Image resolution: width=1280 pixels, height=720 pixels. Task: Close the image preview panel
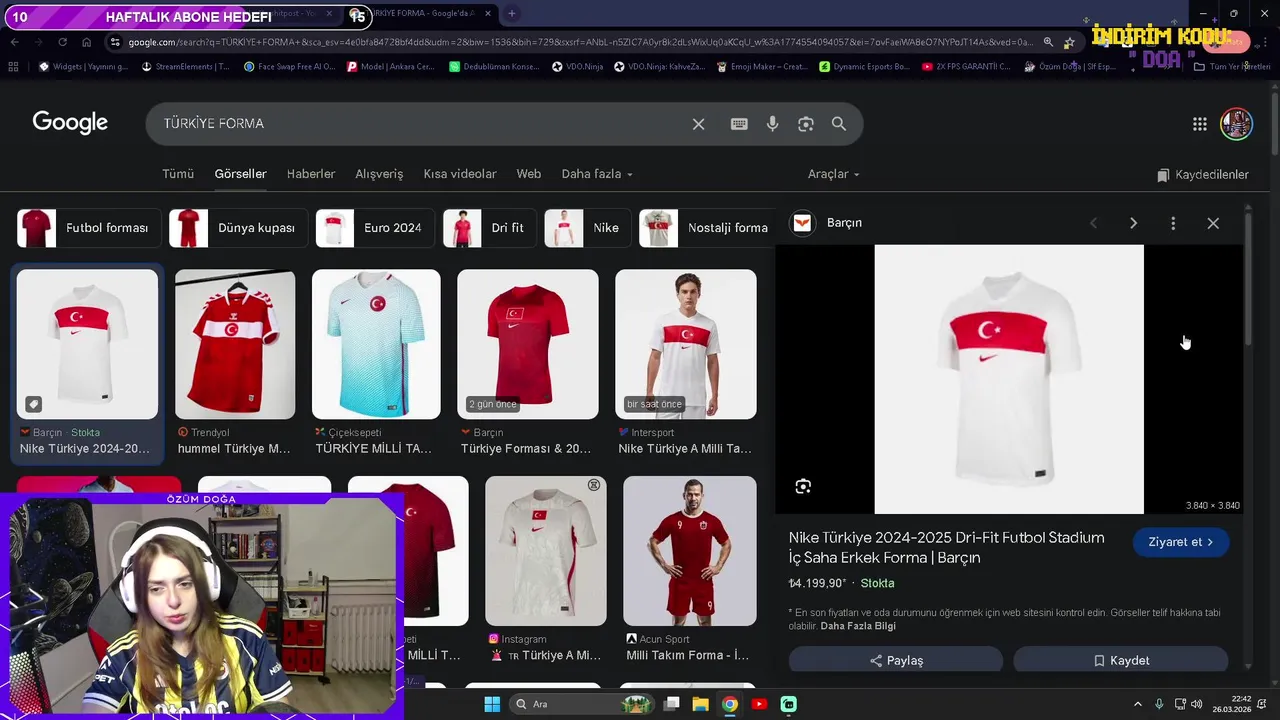(x=1213, y=223)
